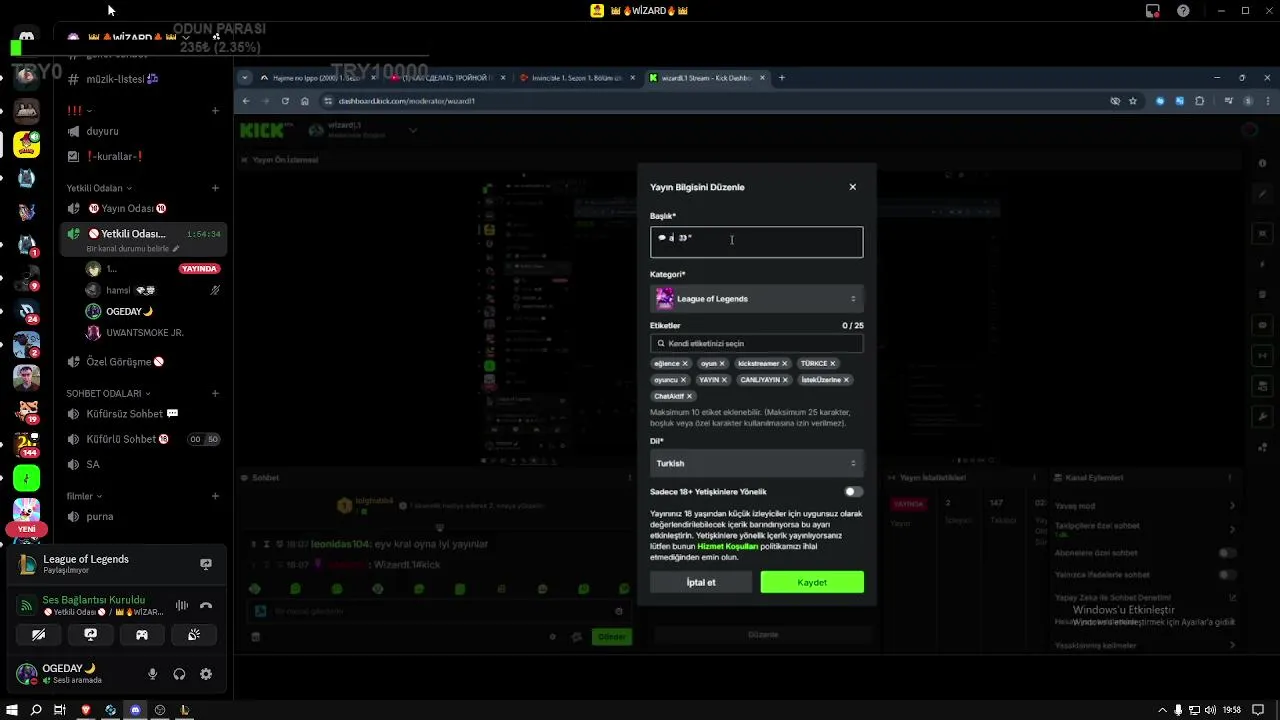This screenshot has height=720, width=1280.
Task: Open the Windows Start menu
Action: [11, 710]
